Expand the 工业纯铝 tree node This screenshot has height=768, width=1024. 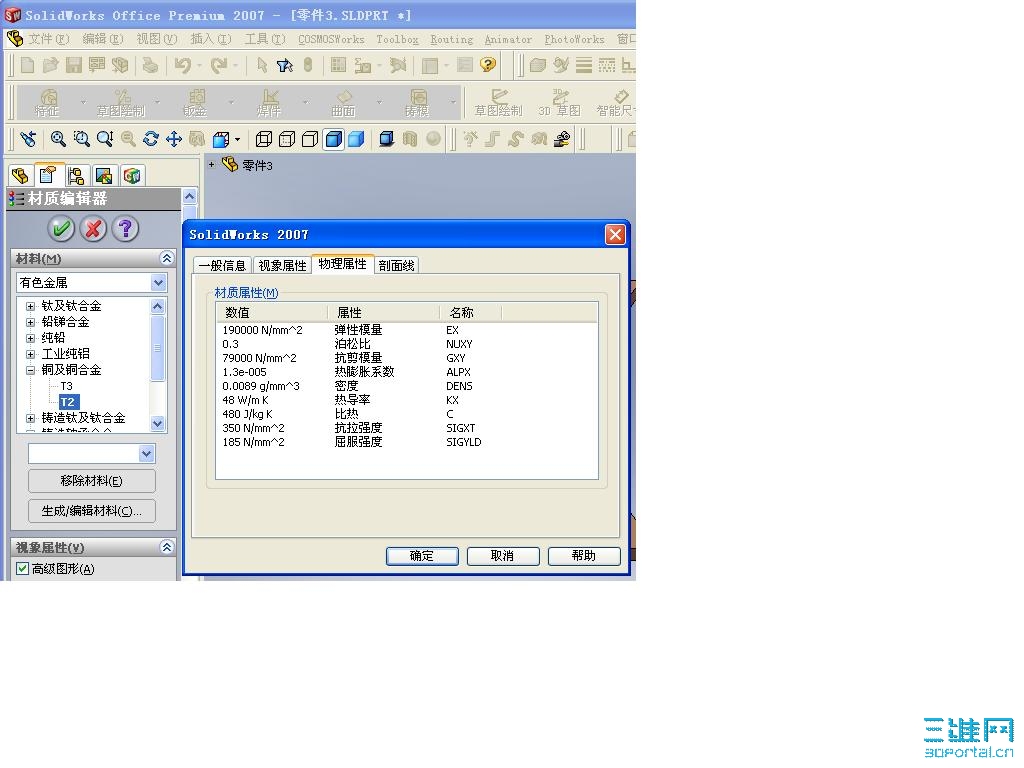point(30,354)
